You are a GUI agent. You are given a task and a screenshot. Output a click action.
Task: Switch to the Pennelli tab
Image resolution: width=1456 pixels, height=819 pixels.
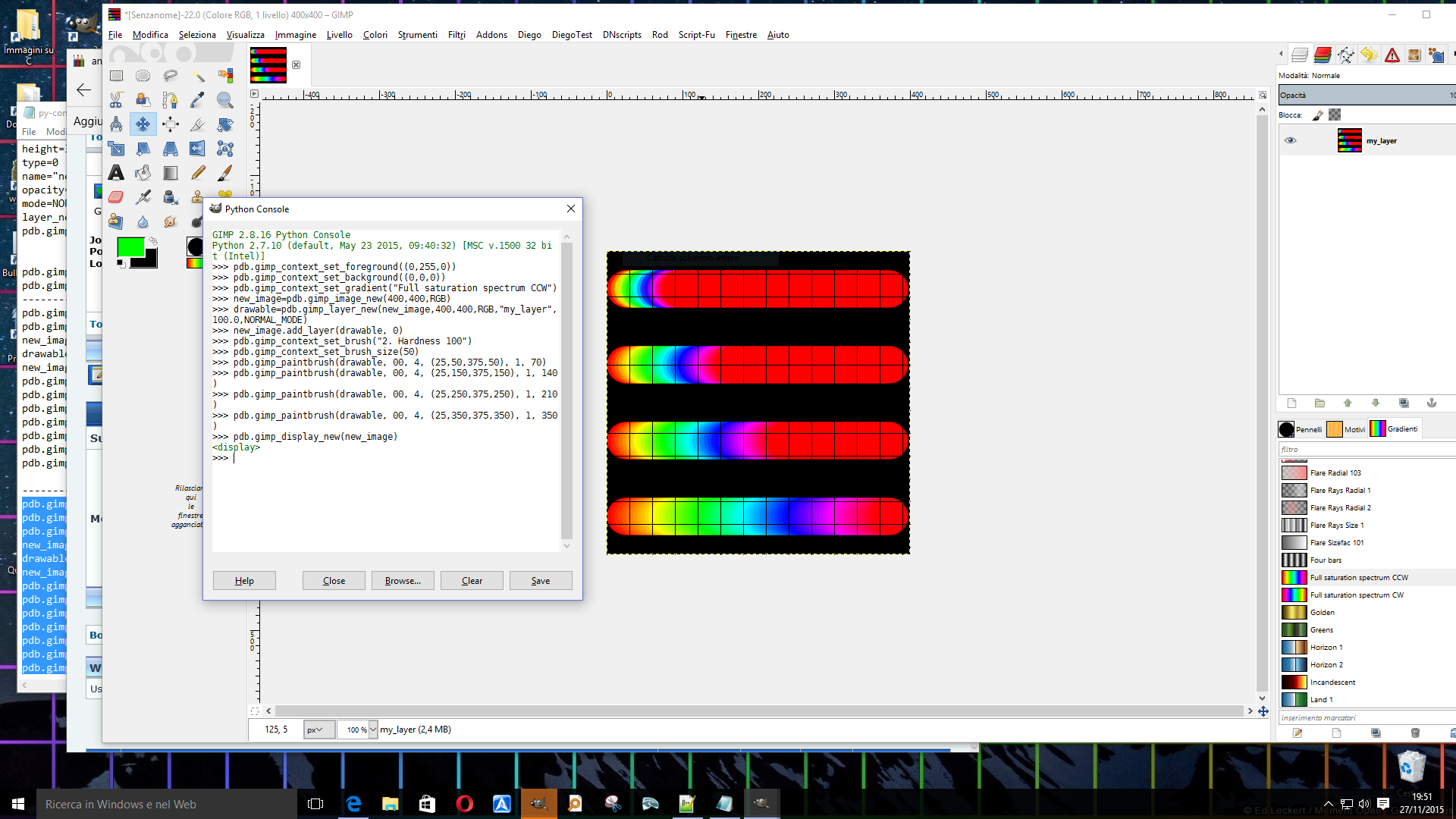[1301, 429]
